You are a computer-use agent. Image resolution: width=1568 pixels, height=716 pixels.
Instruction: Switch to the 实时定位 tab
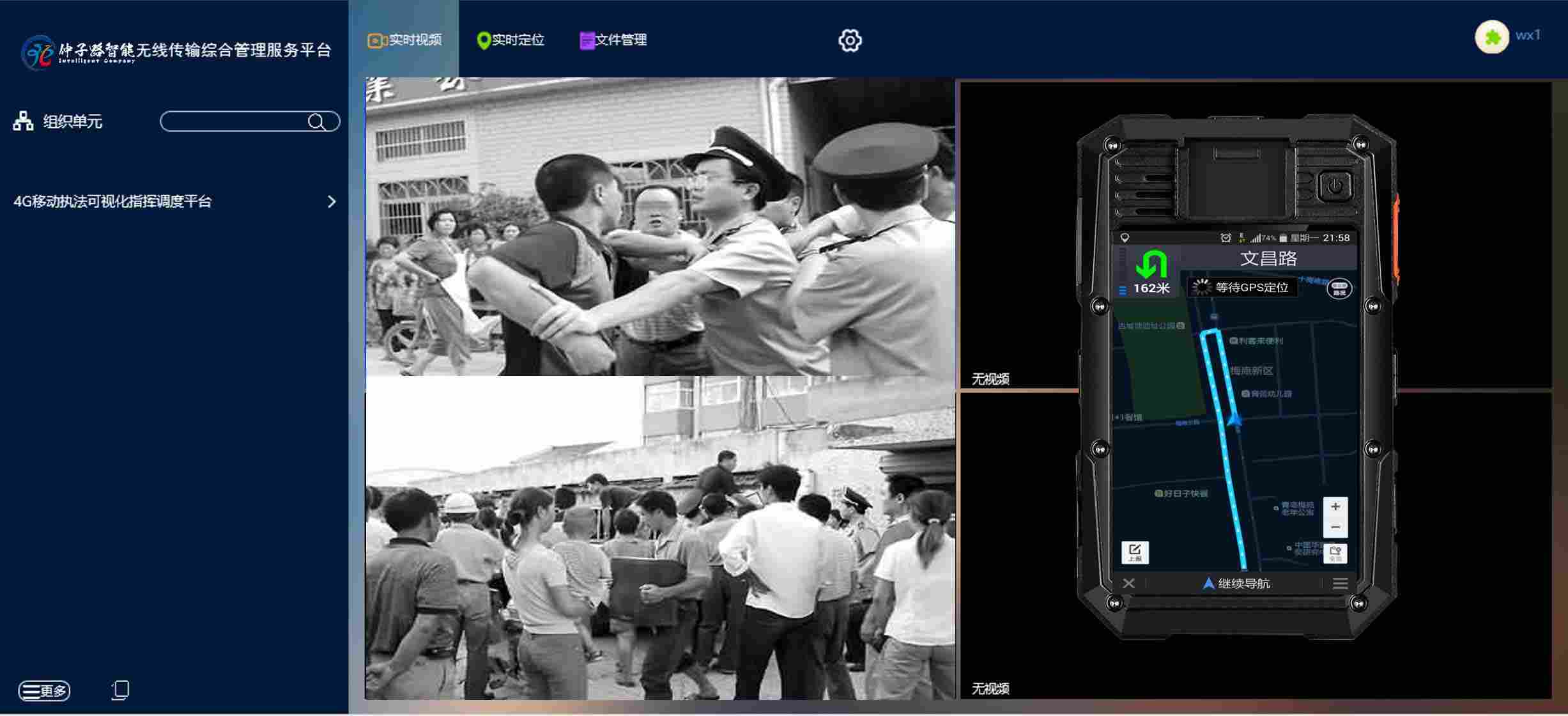tap(511, 40)
